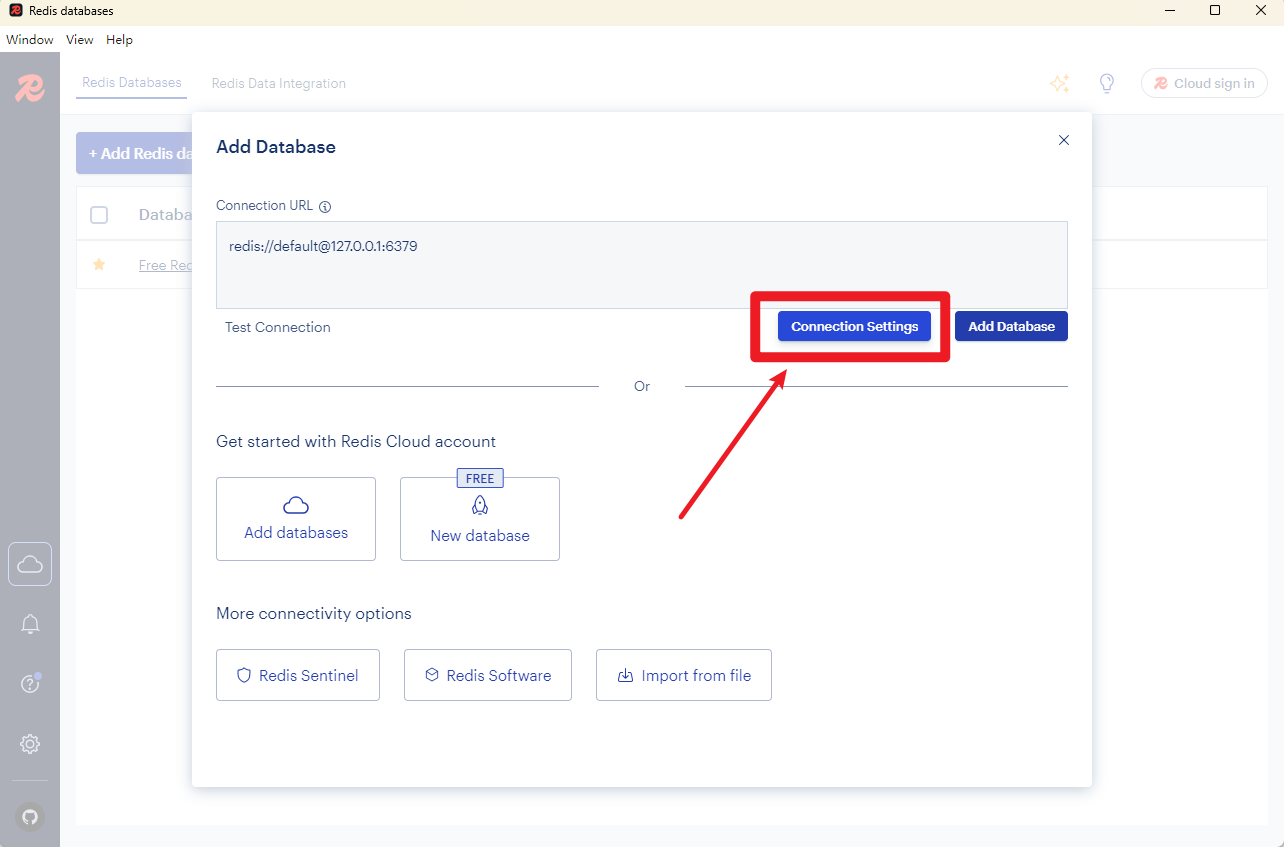The width and height of the screenshot is (1284, 847).
Task: Open the insights lightbulb icon
Action: click(x=1107, y=84)
